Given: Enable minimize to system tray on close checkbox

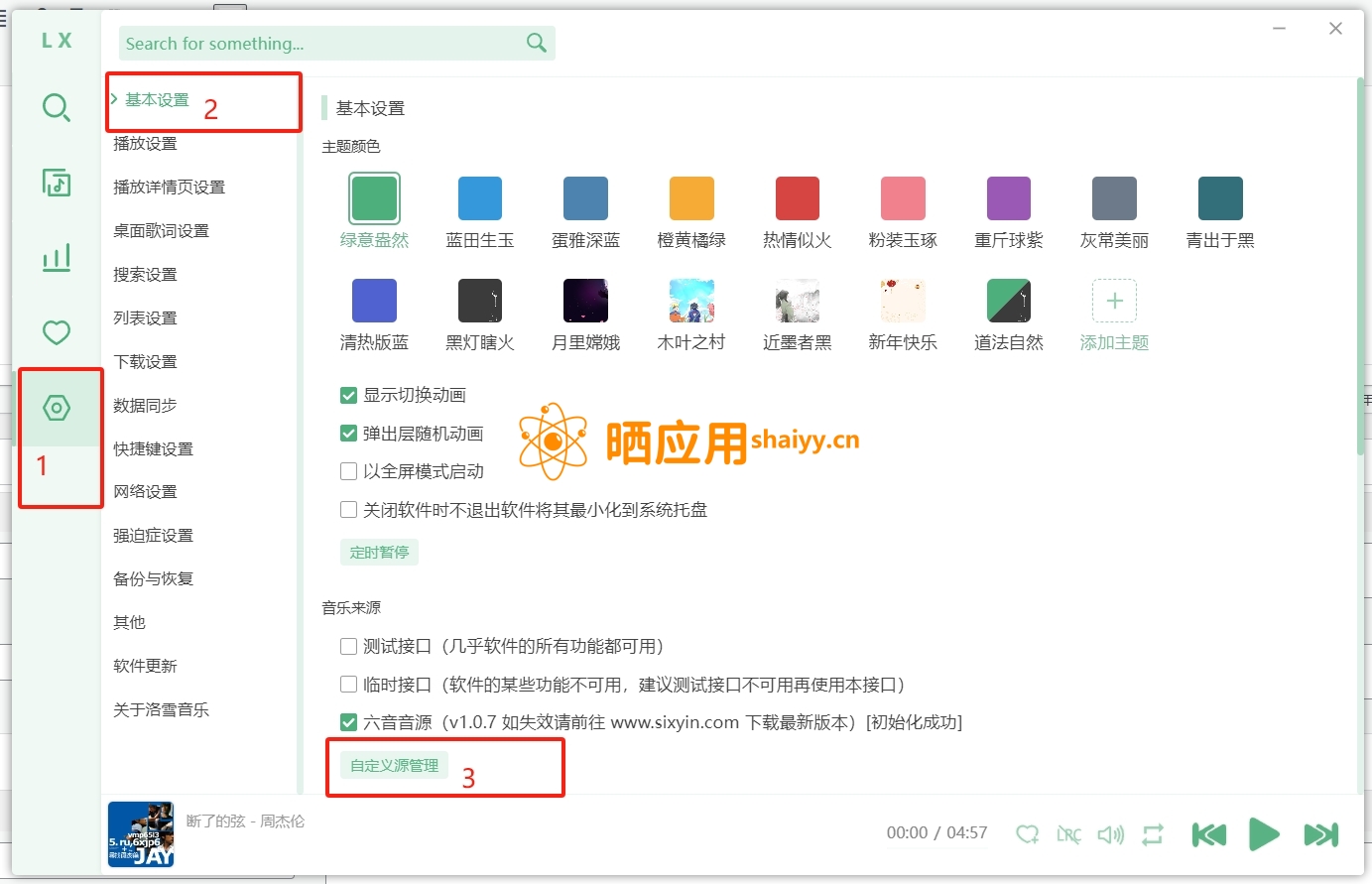Looking at the screenshot, I should coord(348,510).
